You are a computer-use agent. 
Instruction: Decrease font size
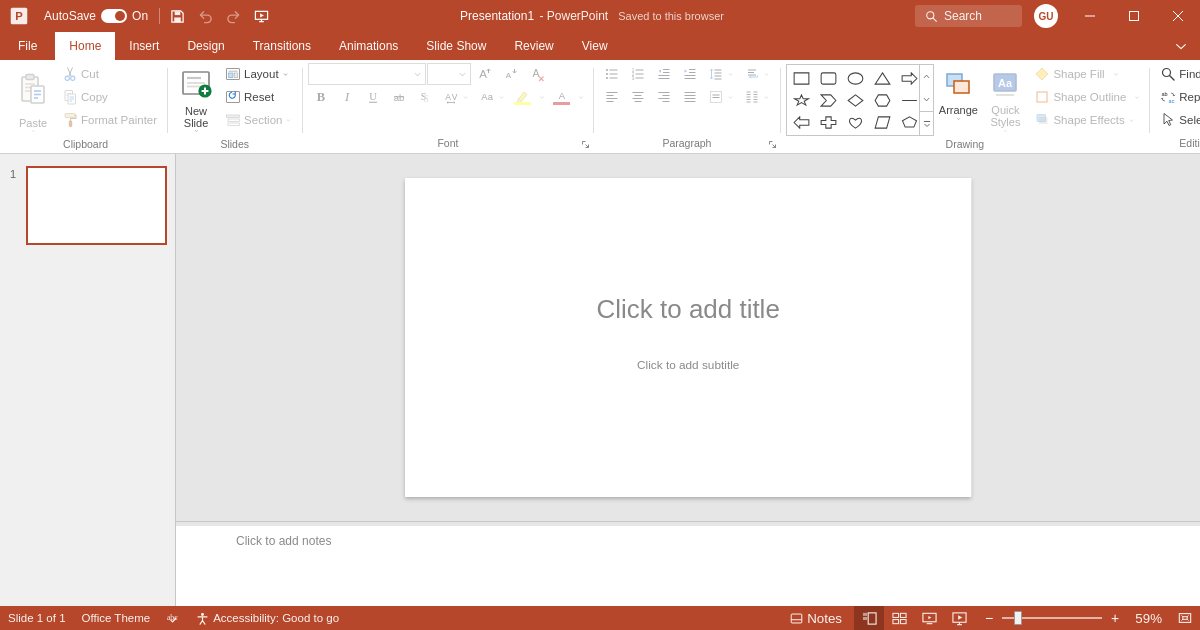pyautogui.click(x=511, y=74)
